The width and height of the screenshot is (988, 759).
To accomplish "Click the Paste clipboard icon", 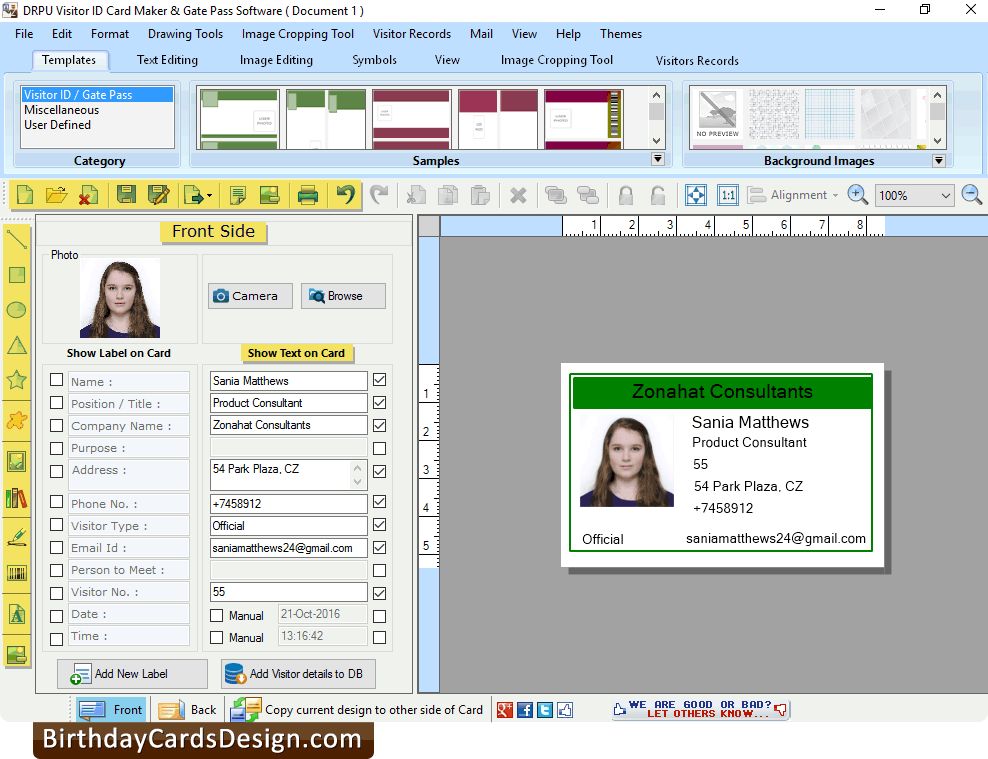I will 480,195.
